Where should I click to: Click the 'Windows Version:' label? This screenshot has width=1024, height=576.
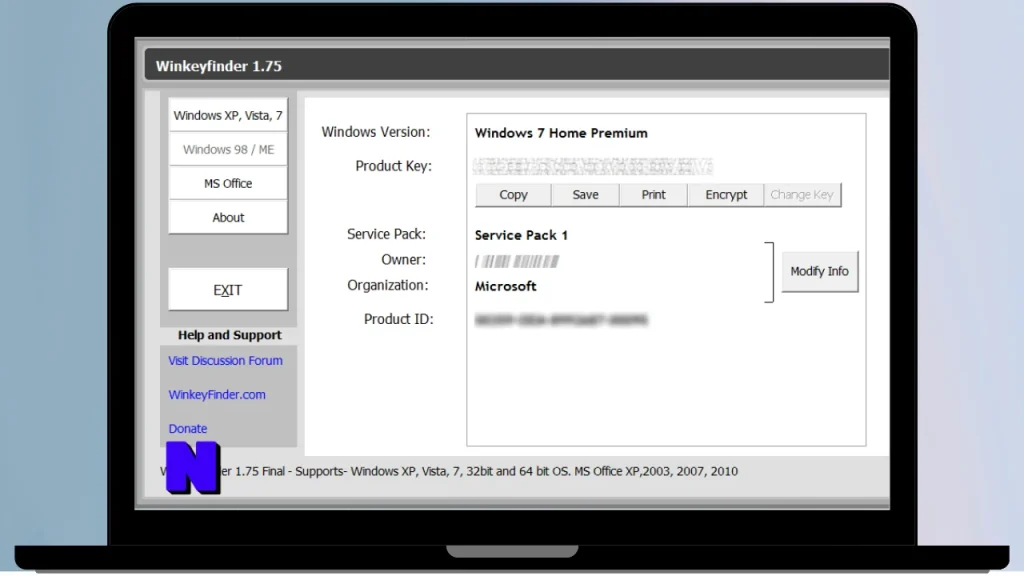(376, 132)
